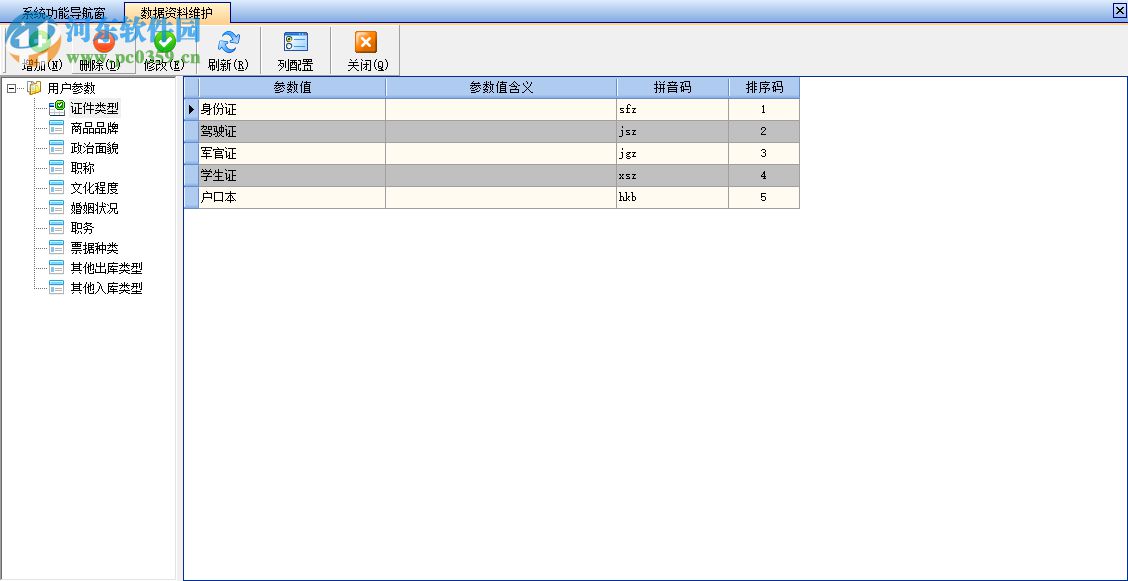Click the 拼音码 column header
Image resolution: width=1128 pixels, height=581 pixels.
pos(672,88)
